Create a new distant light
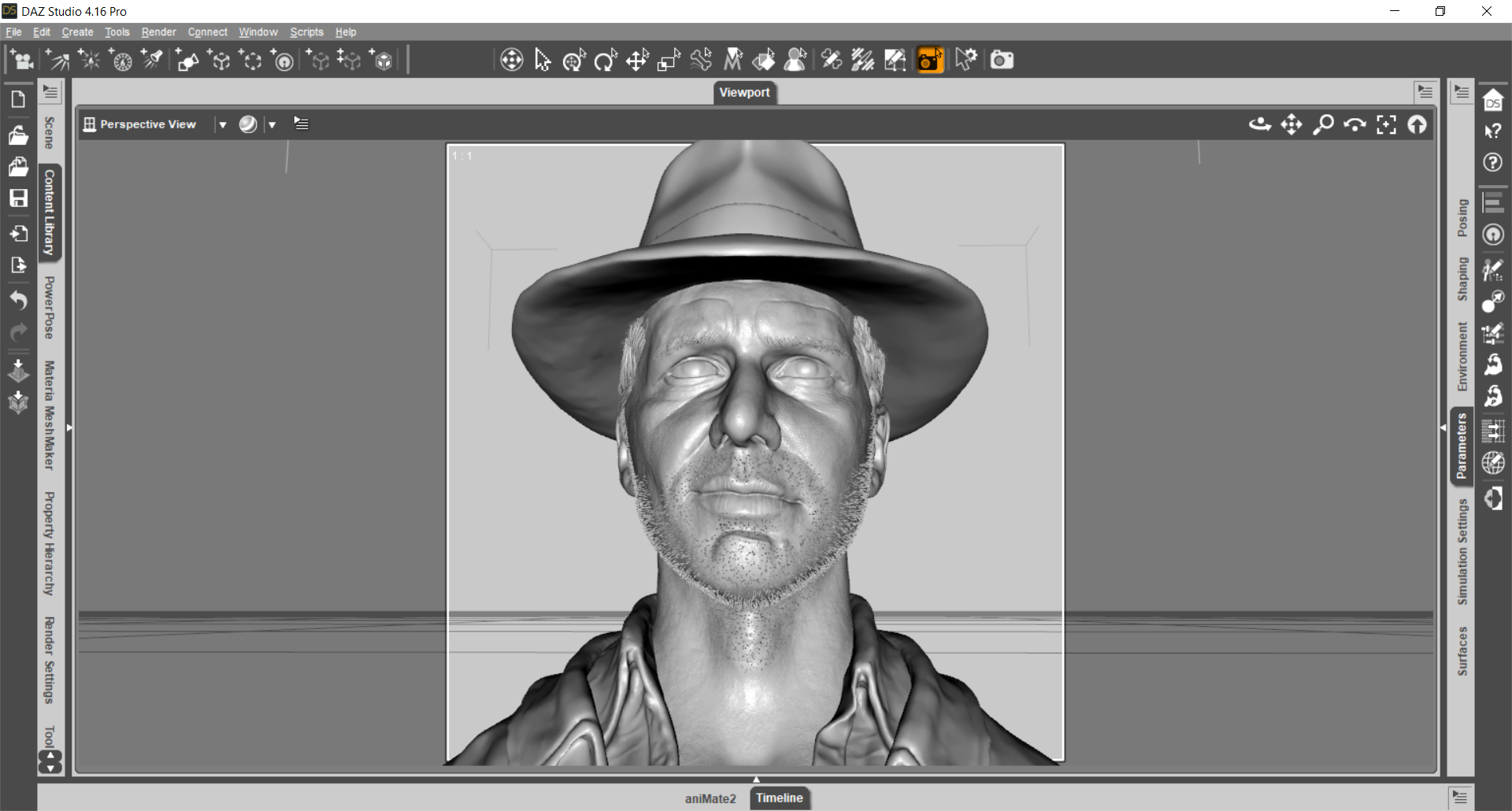Viewport: 1512px width, 811px height. tap(57, 60)
